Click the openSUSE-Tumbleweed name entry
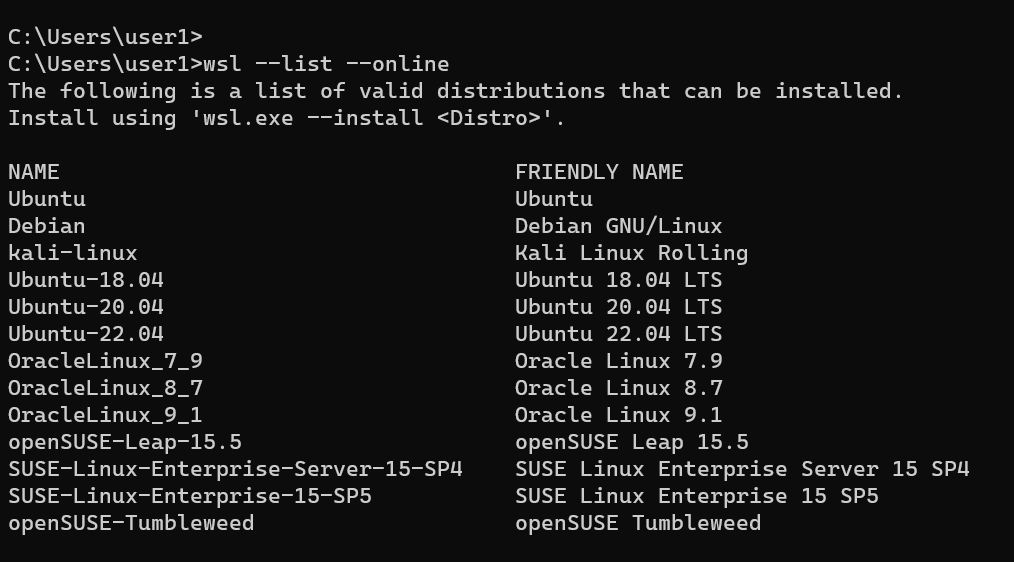The width and height of the screenshot is (1014, 562). [131, 523]
